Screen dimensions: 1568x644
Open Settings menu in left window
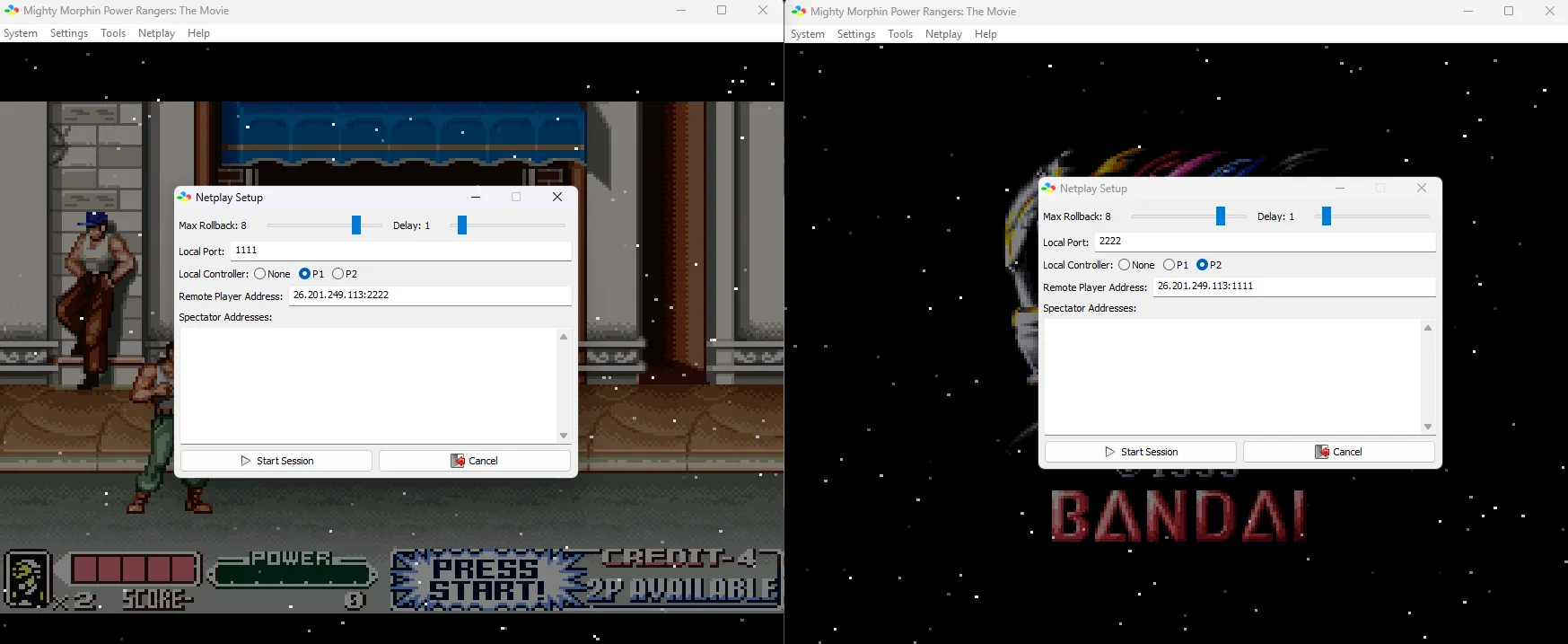pos(69,33)
